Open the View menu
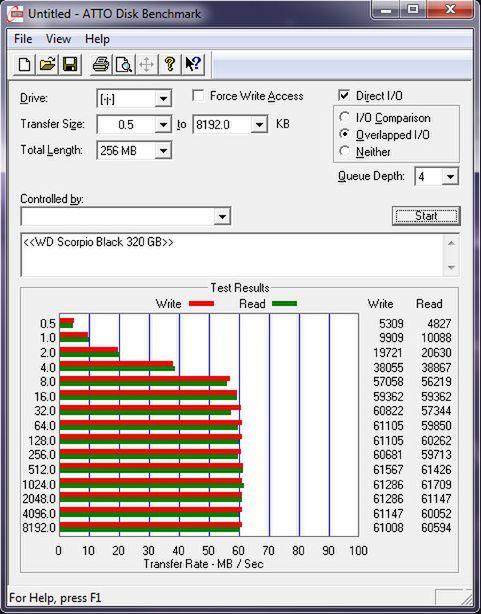Viewport: 481px width, 614px height. coord(58,39)
